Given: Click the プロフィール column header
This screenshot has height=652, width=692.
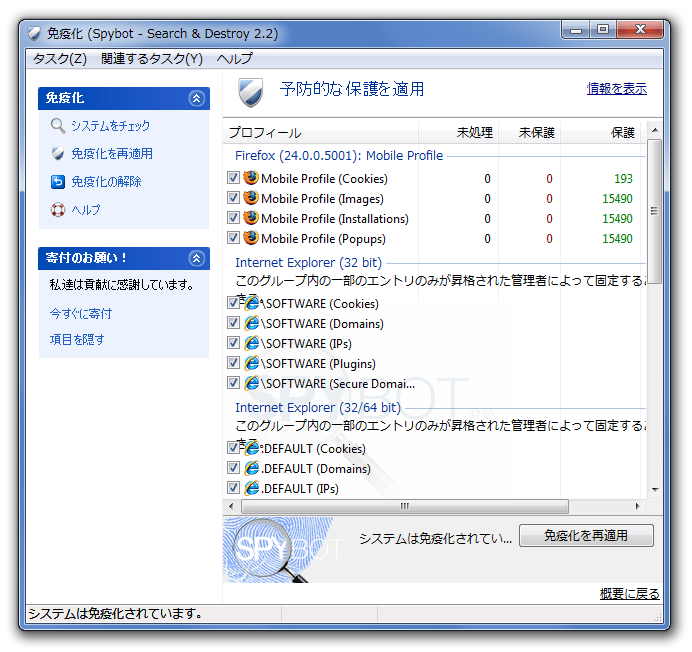Looking at the screenshot, I should tap(321, 132).
